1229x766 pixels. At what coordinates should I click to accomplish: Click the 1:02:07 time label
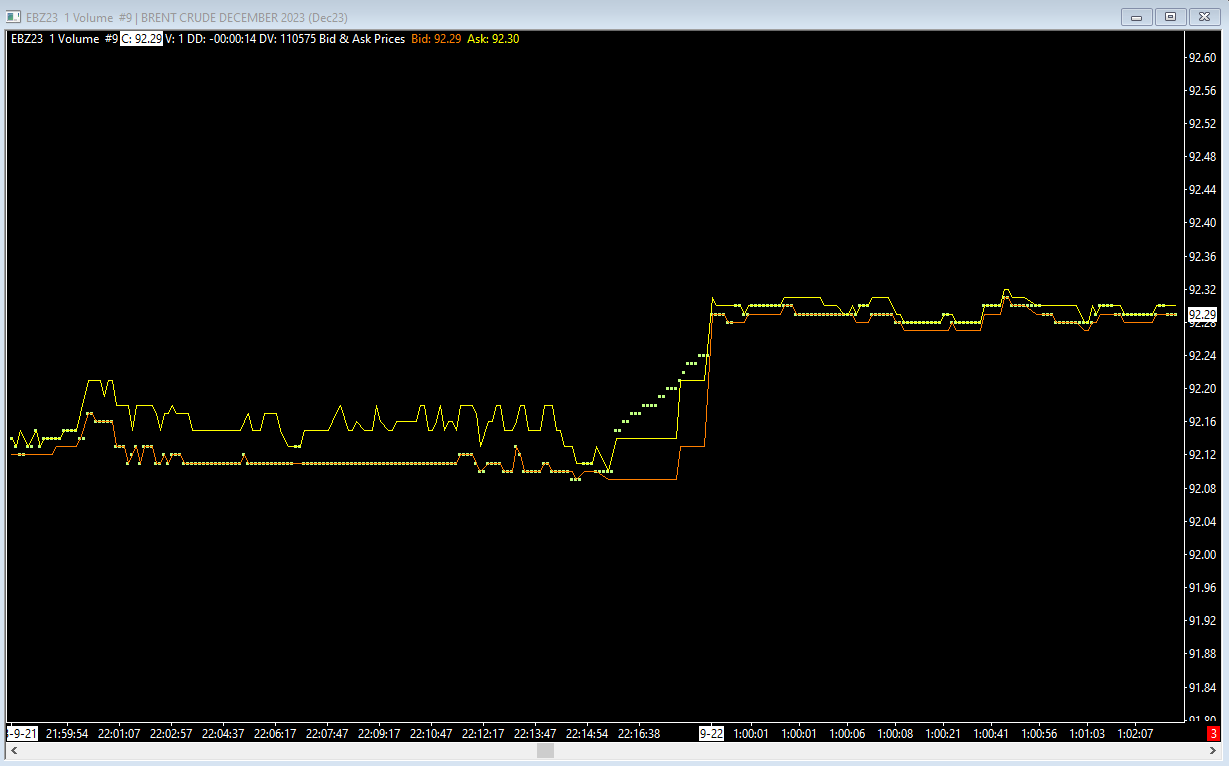[1135, 733]
